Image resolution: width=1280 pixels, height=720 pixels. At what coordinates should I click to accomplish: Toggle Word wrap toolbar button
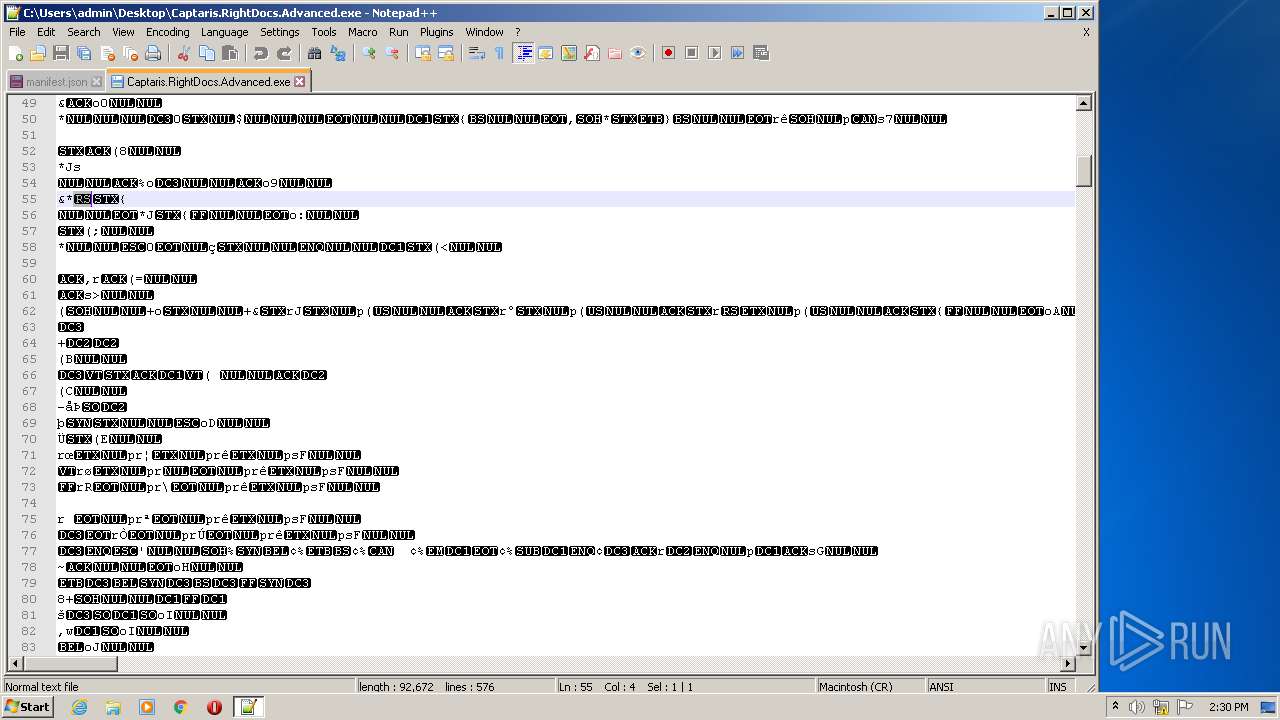[x=477, y=53]
